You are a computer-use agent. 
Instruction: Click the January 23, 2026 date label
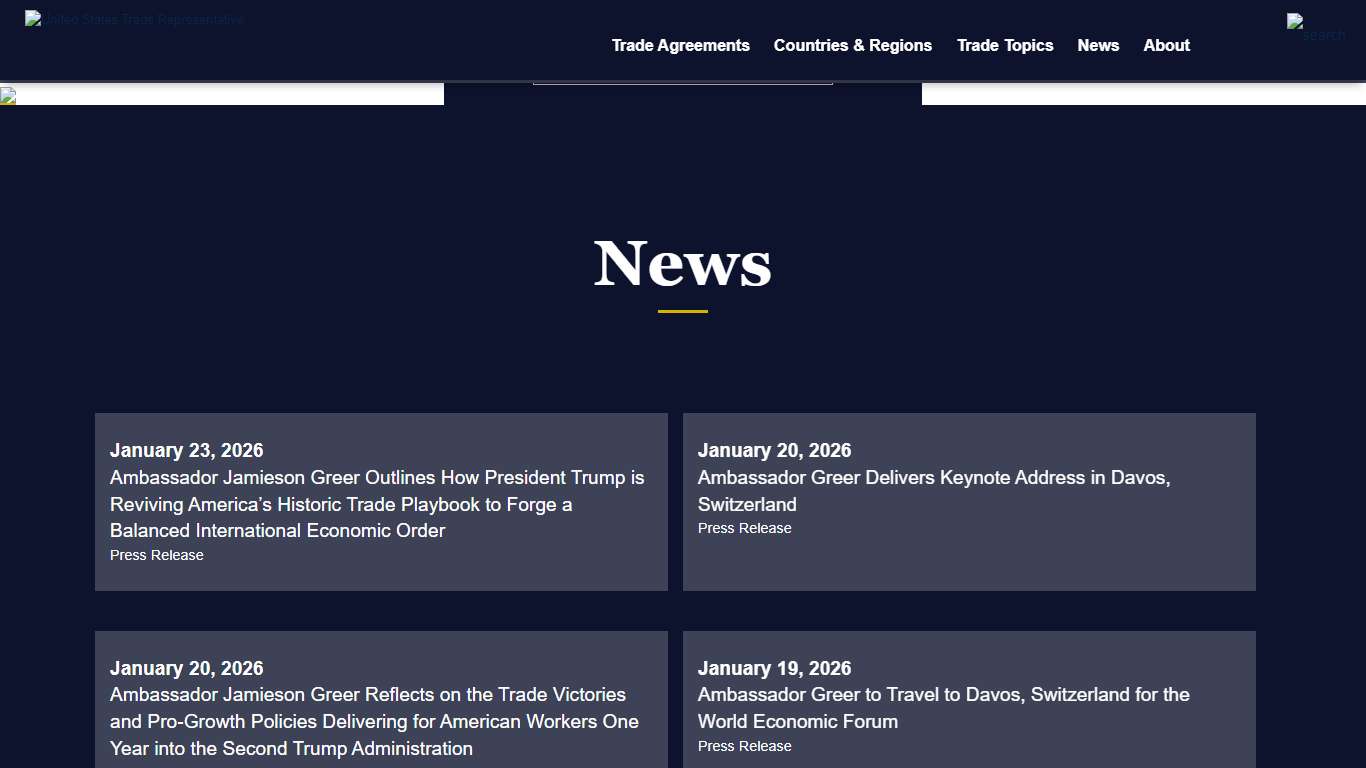pyautogui.click(x=186, y=450)
